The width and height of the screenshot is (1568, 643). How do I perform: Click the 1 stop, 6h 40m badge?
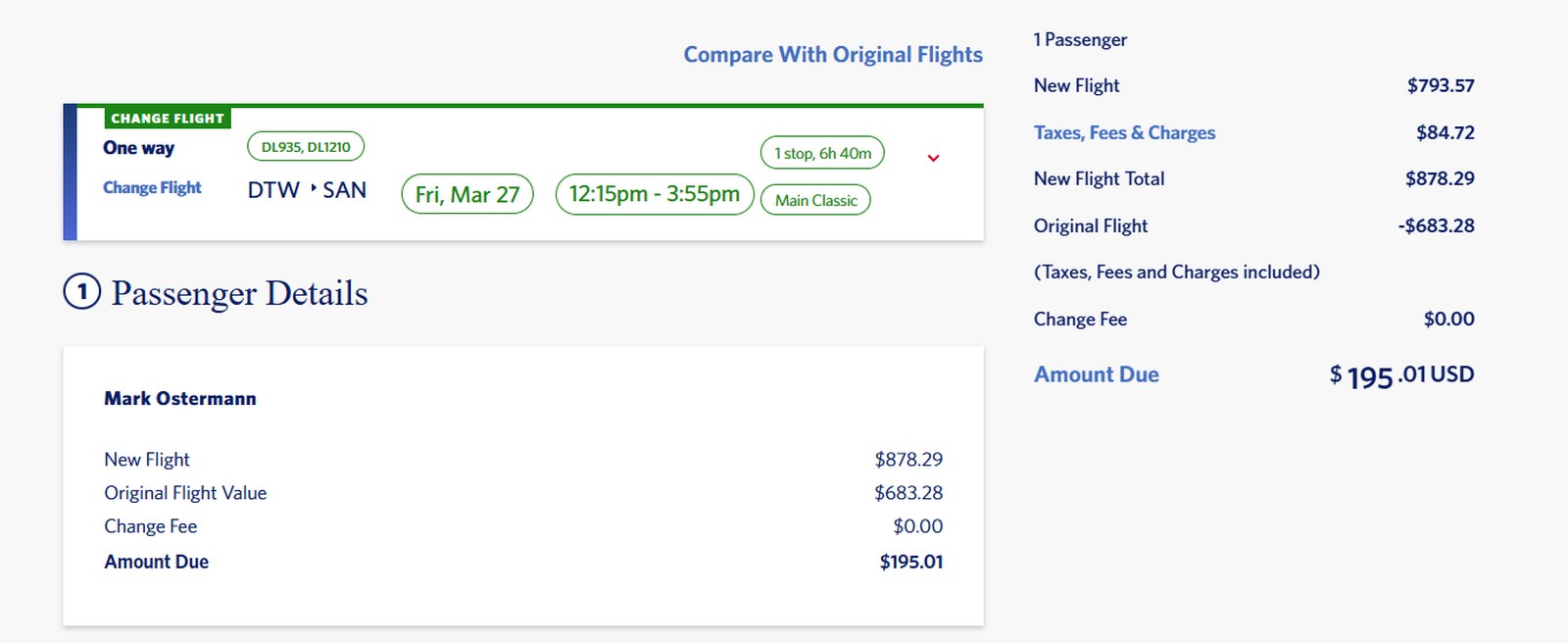pyautogui.click(x=821, y=152)
